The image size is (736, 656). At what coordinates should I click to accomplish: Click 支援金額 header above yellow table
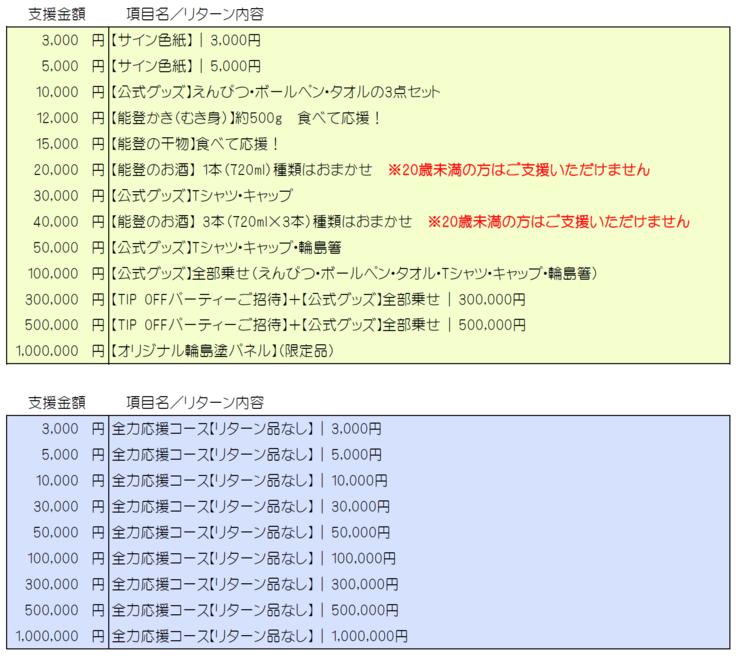pos(57,14)
